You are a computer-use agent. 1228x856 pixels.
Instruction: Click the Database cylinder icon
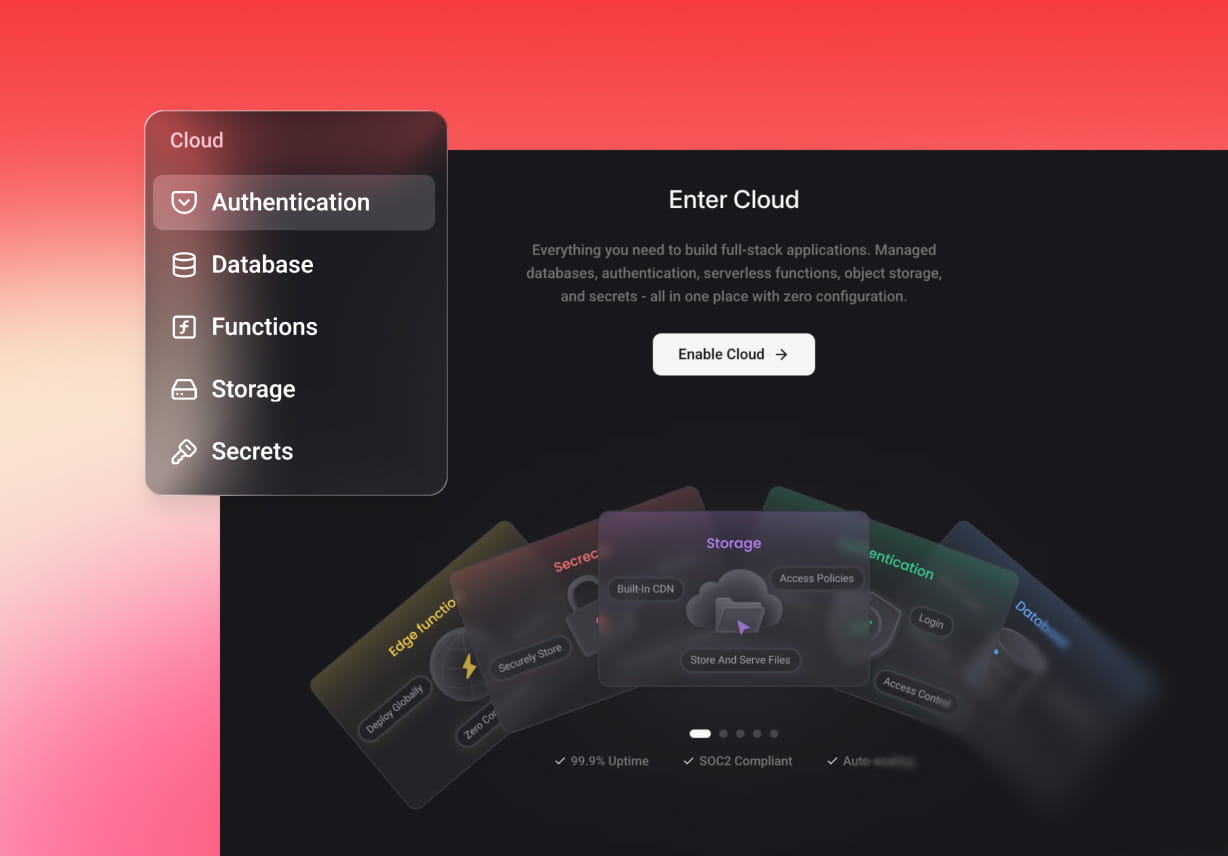184,265
